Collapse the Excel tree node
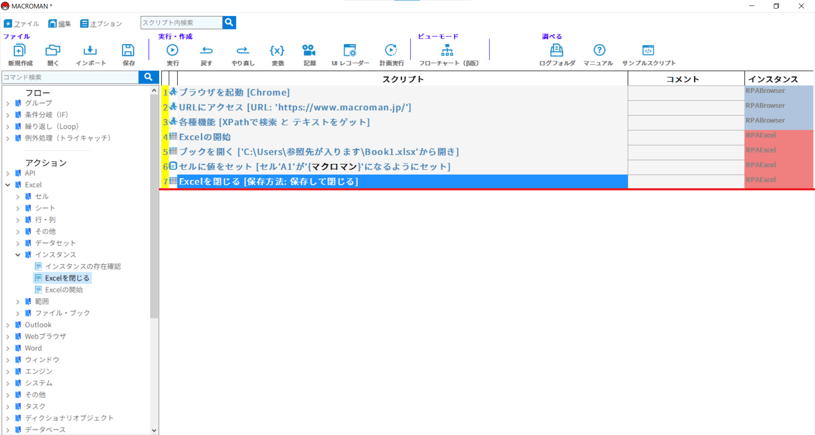The image size is (815, 435). point(8,185)
